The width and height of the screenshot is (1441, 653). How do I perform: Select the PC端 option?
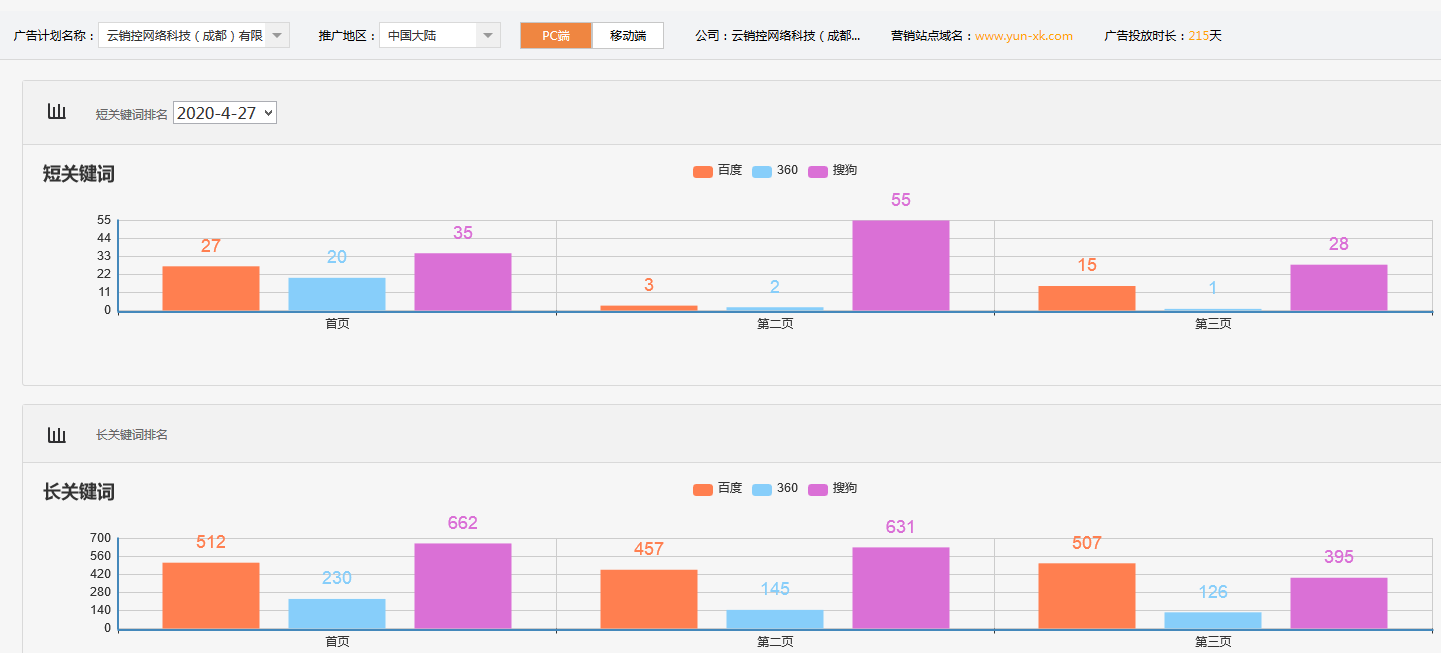point(556,34)
